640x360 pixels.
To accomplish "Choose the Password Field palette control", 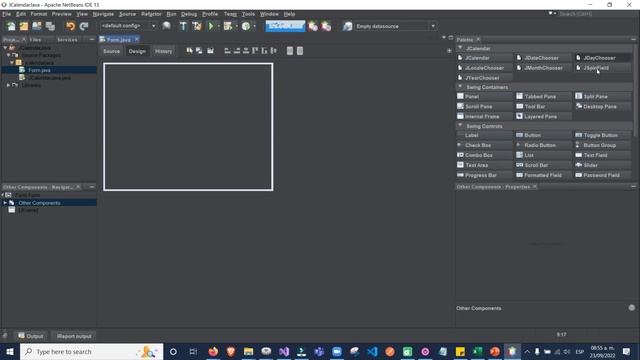I will coord(603,175).
